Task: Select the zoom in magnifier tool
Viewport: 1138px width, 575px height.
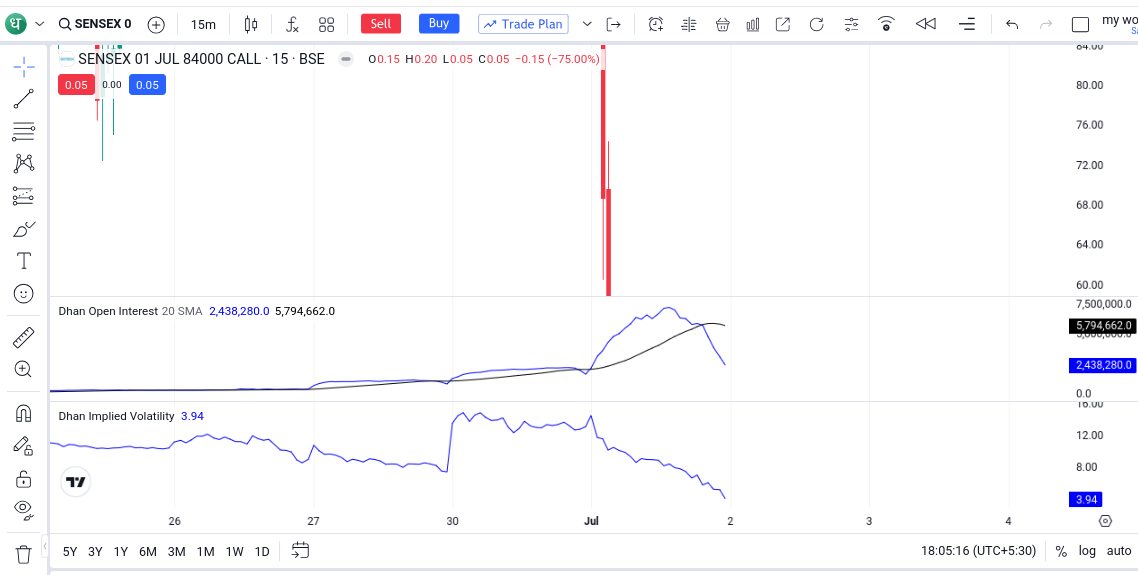Action: [x=23, y=369]
